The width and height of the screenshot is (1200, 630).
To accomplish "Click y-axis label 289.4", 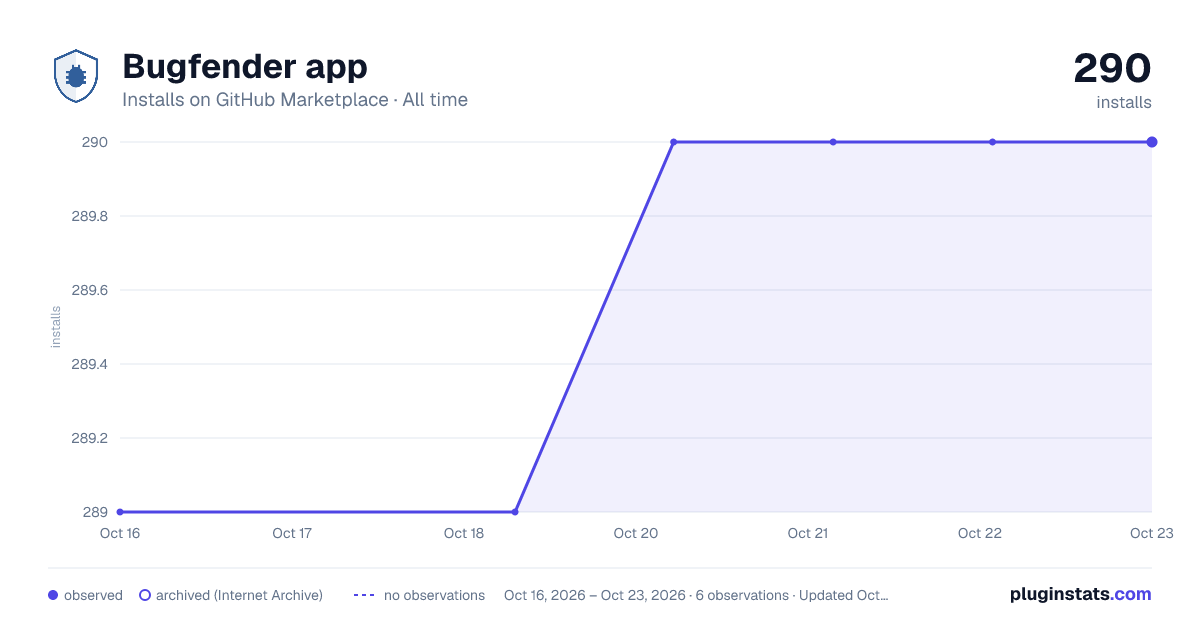I will [x=89, y=364].
